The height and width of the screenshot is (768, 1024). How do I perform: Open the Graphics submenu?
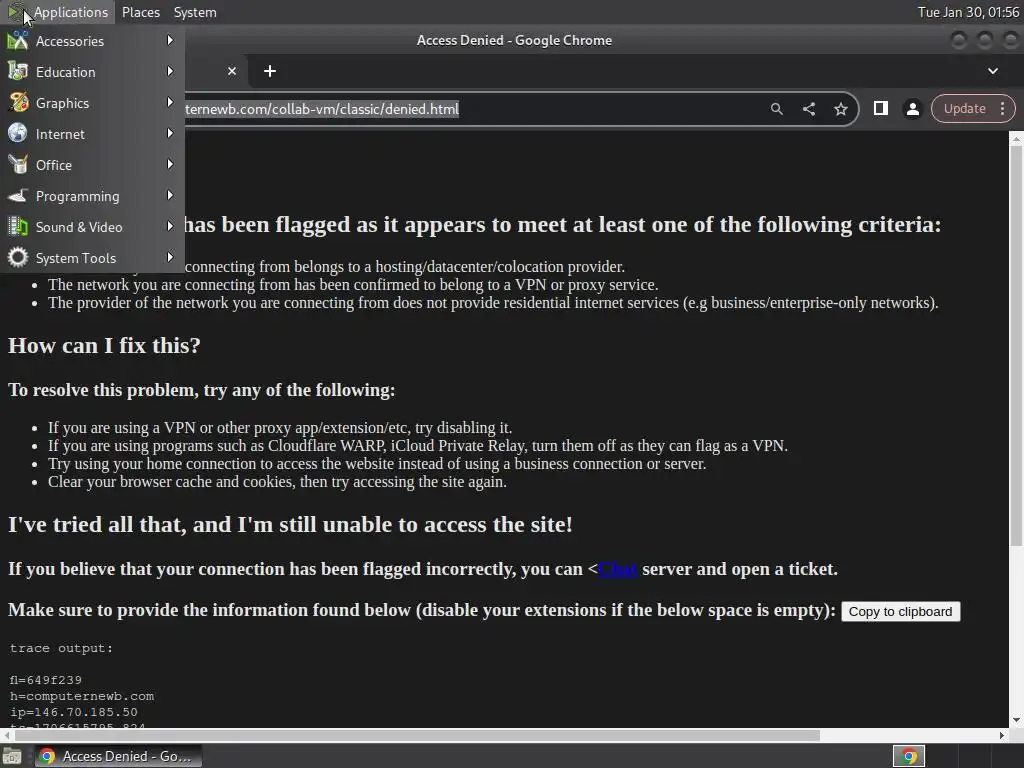[92, 103]
